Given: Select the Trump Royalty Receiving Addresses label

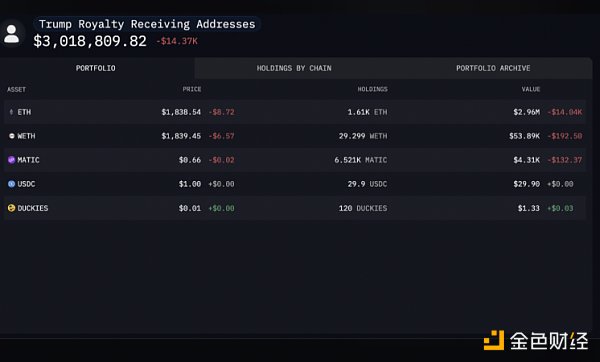Looking at the screenshot, I should (147, 24).
